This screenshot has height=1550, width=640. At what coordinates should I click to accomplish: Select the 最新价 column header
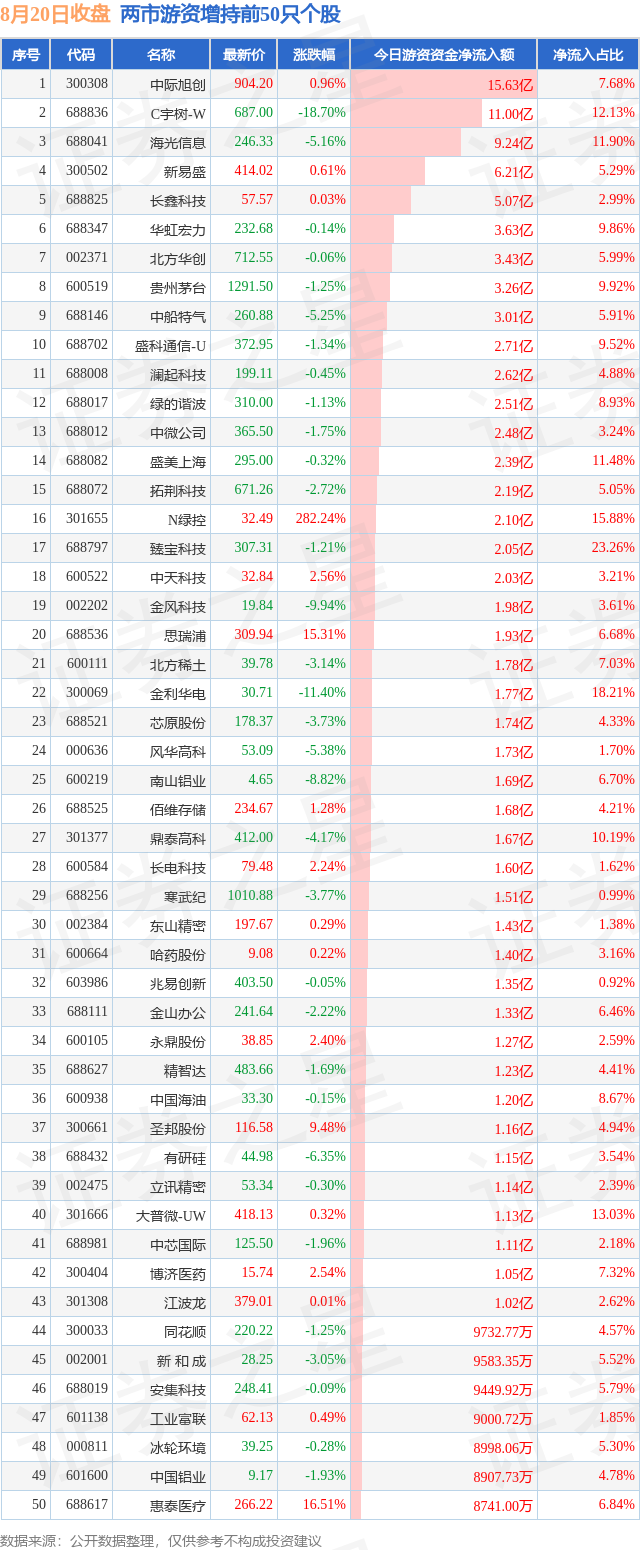click(x=244, y=55)
